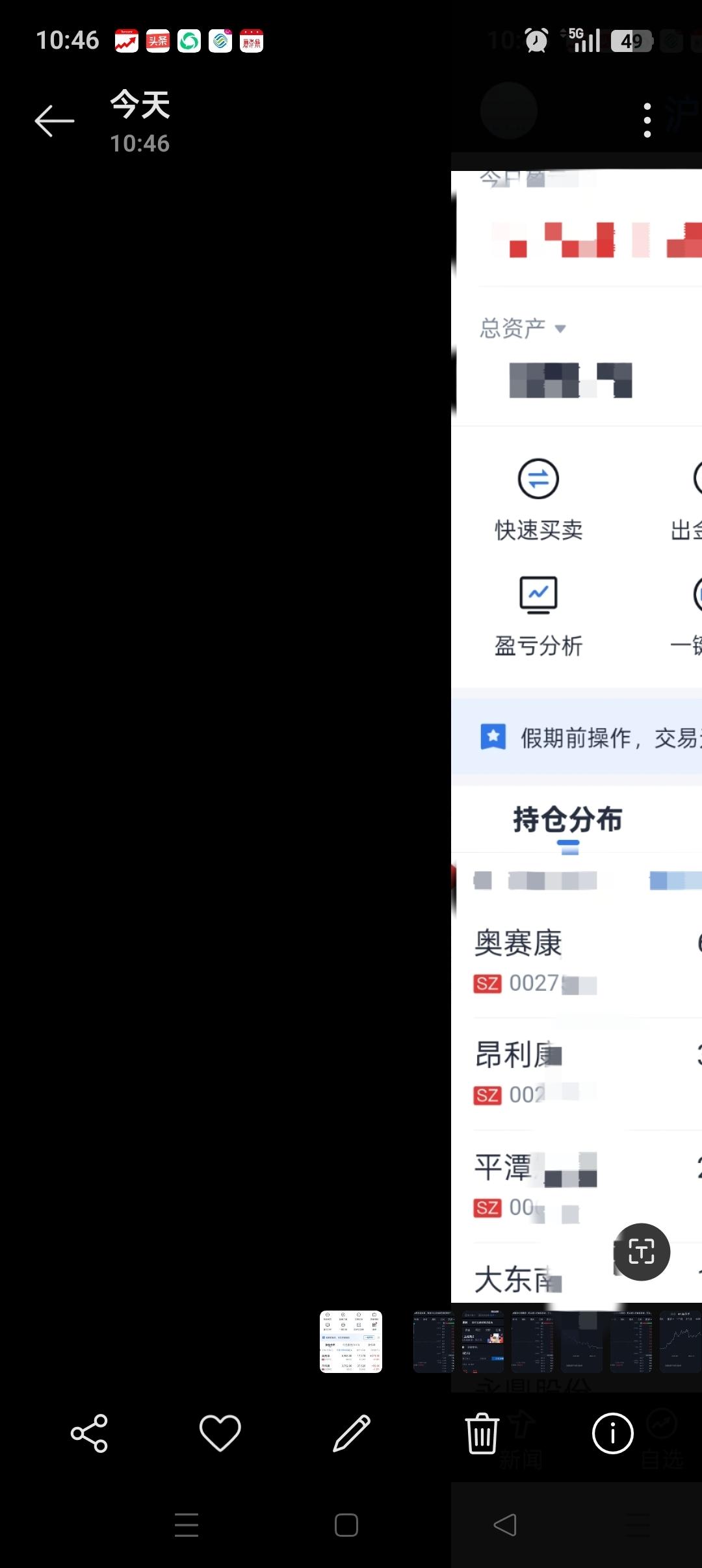Viewport: 702px width, 1568px height.
Task: Tap the Android home square button
Action: click(x=346, y=1525)
